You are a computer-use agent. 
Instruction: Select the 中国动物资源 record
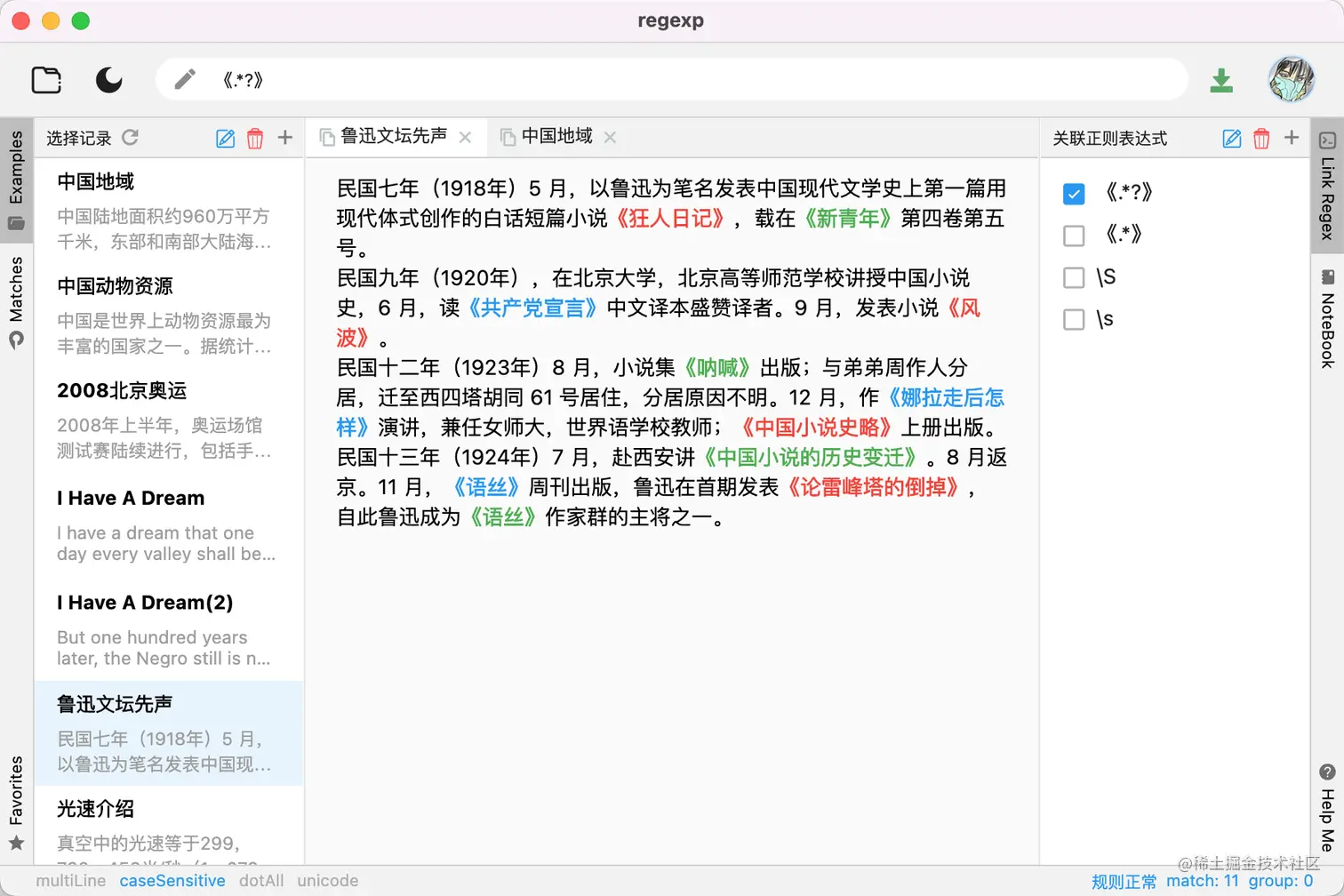point(169,316)
